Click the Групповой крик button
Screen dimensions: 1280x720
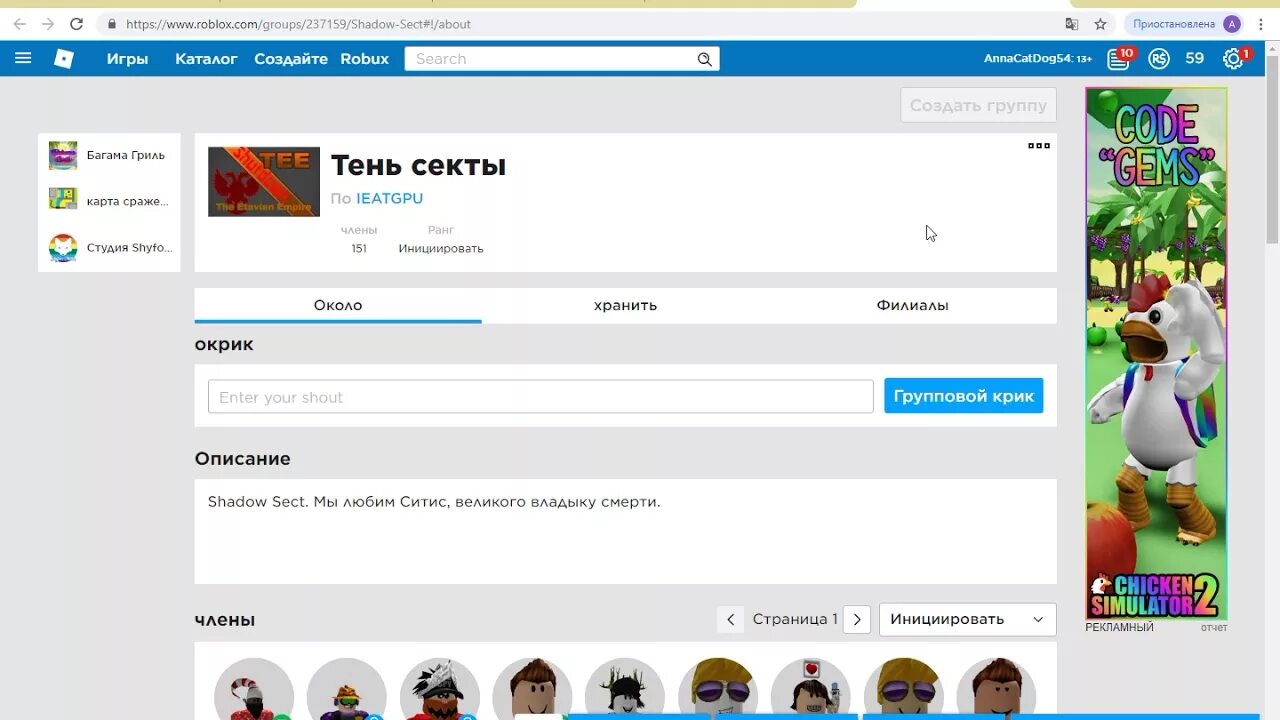tap(963, 396)
